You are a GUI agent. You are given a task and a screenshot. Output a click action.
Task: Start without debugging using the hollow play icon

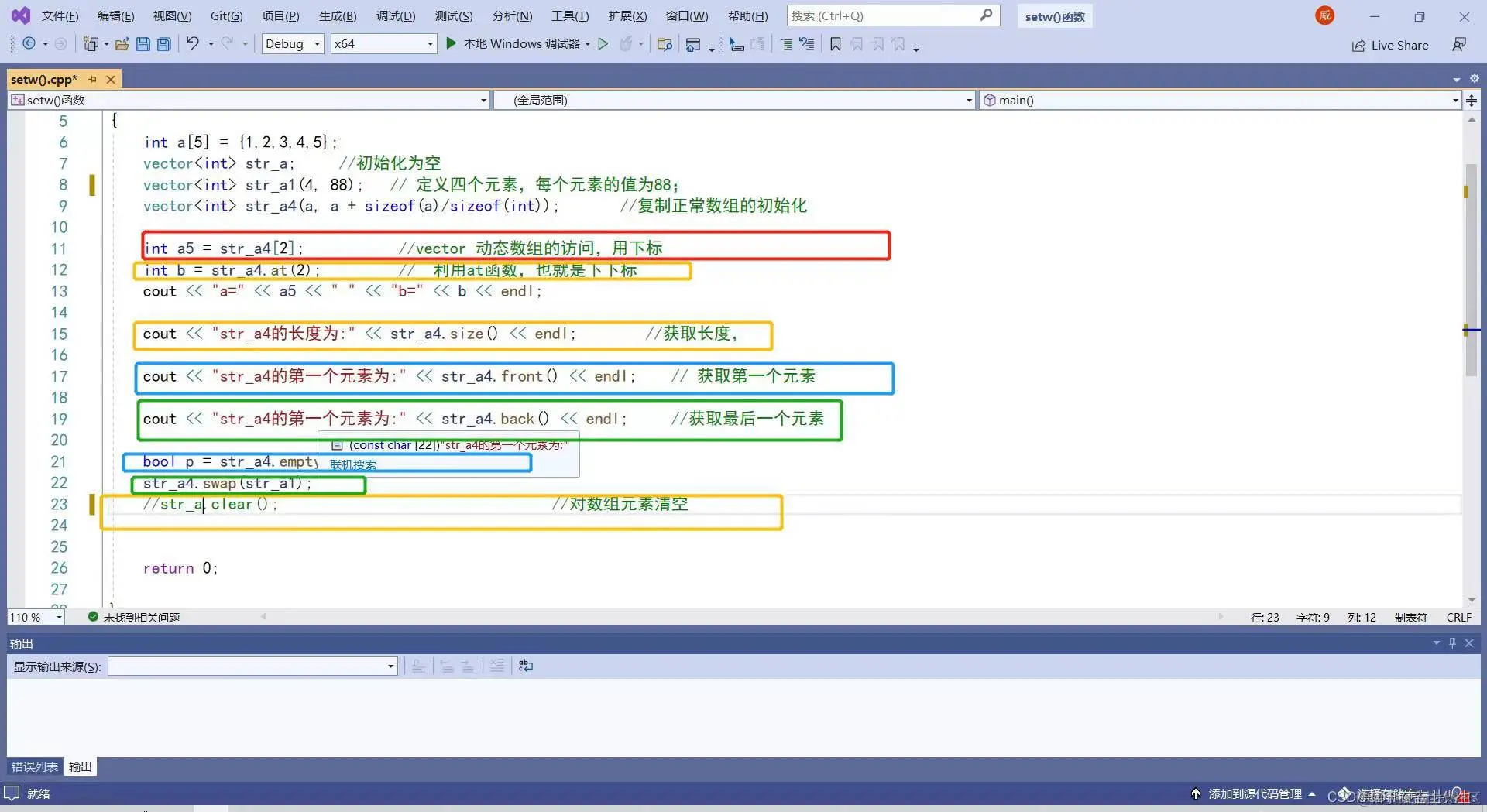(x=603, y=44)
